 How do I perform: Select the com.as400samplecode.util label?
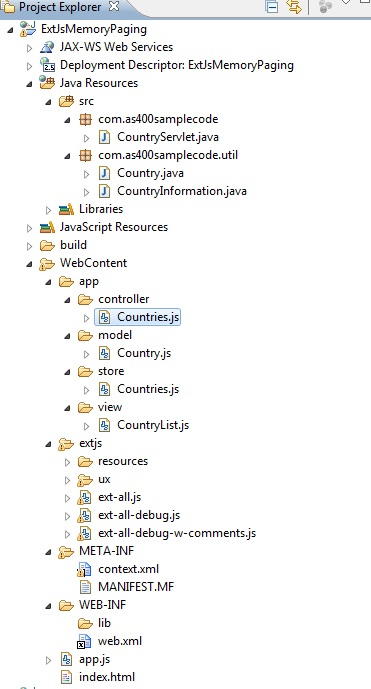[168, 155]
